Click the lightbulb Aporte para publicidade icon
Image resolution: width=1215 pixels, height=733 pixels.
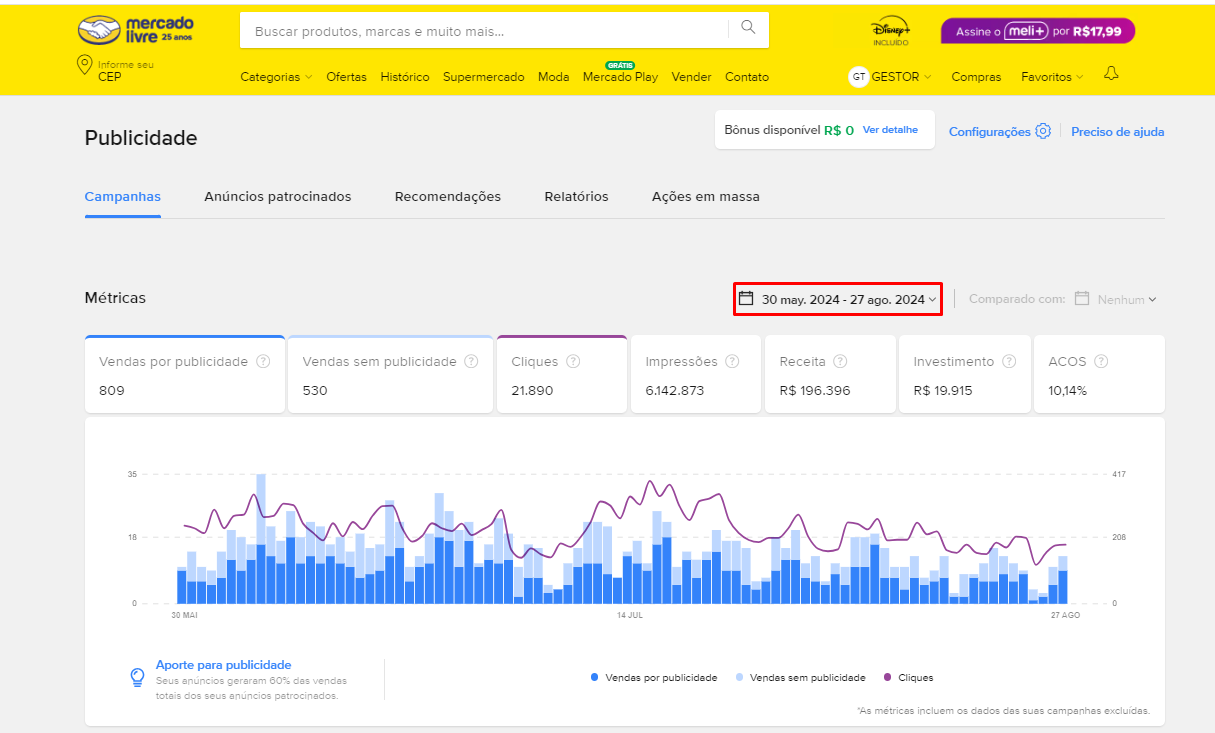pyautogui.click(x=138, y=677)
